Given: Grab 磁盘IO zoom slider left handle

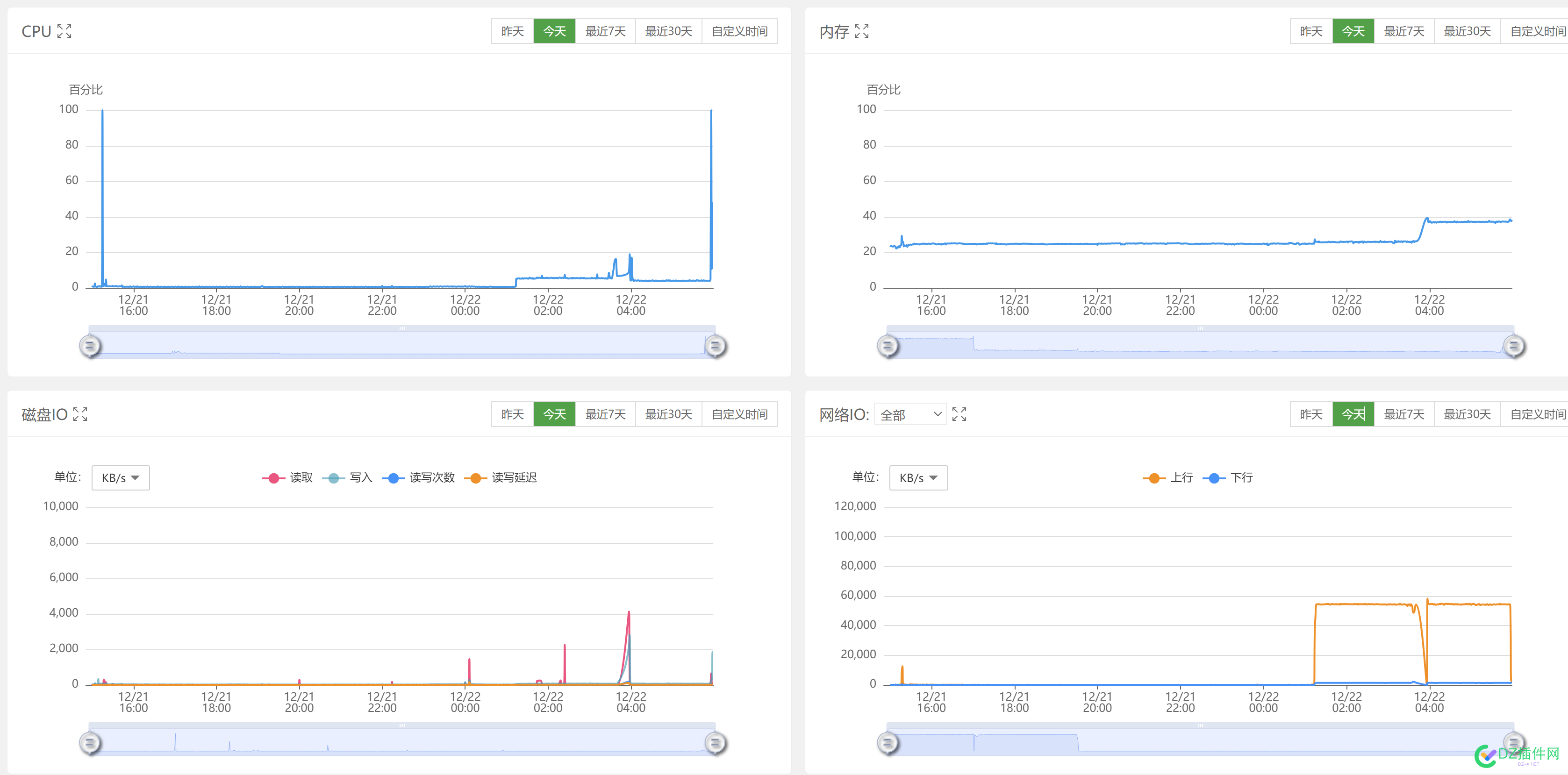Looking at the screenshot, I should 90,743.
